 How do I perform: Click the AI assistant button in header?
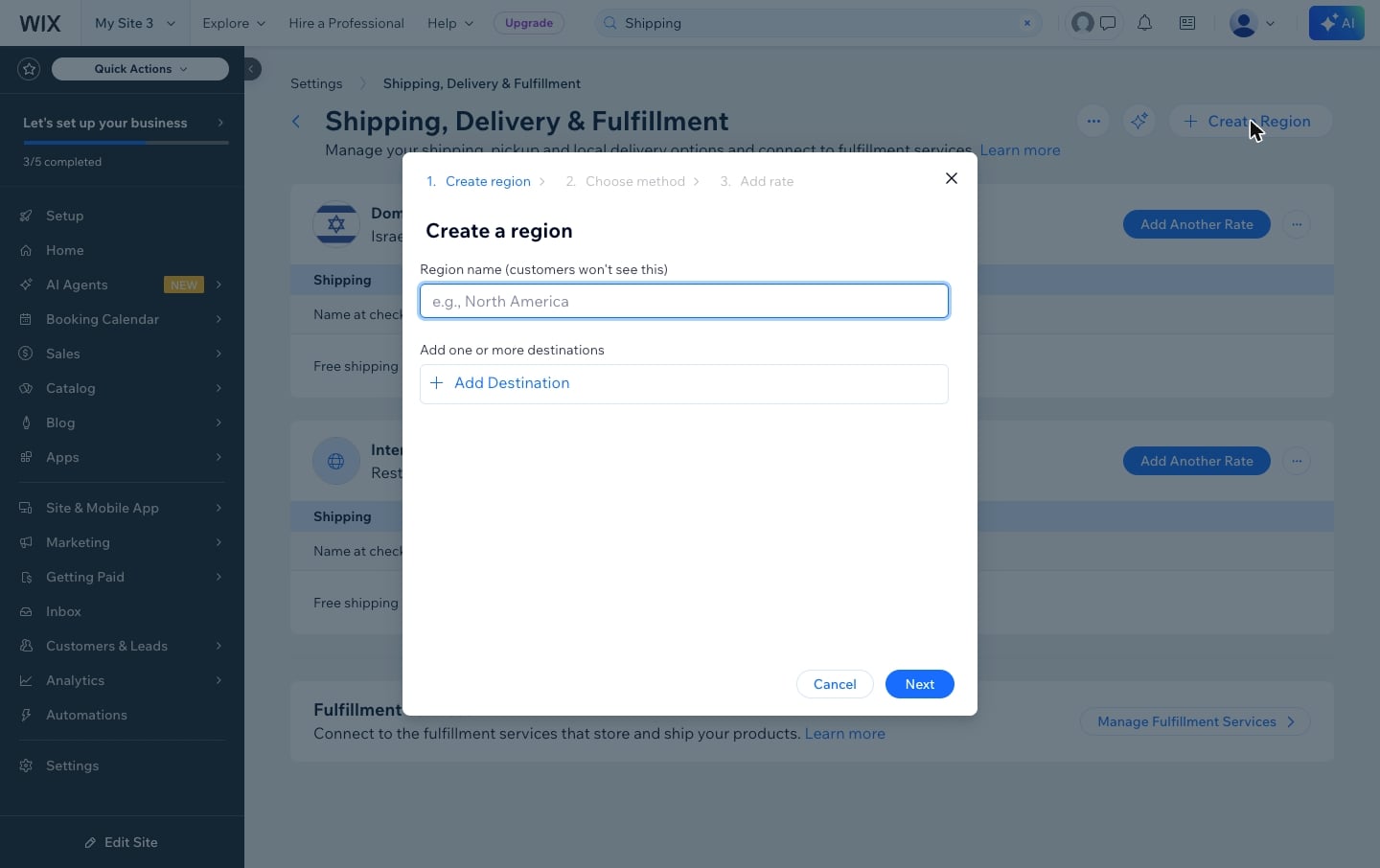[1336, 23]
